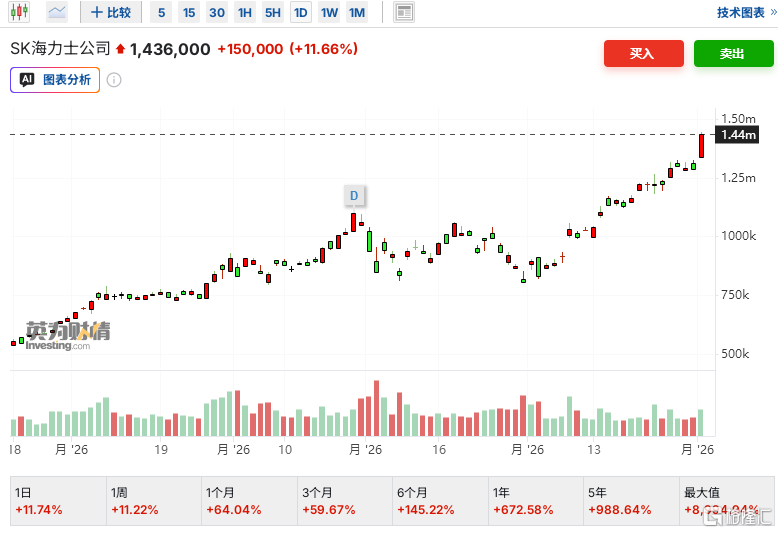
Task: Select the candlestick chart type icon
Action: (19, 12)
